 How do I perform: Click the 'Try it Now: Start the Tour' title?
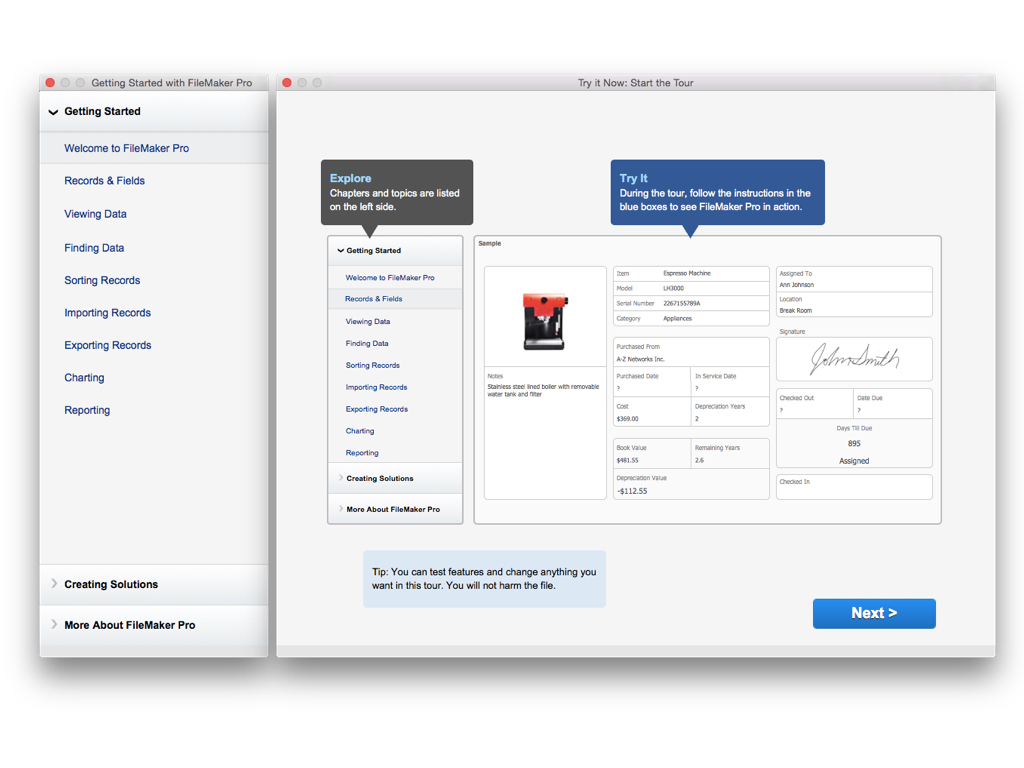[635, 83]
